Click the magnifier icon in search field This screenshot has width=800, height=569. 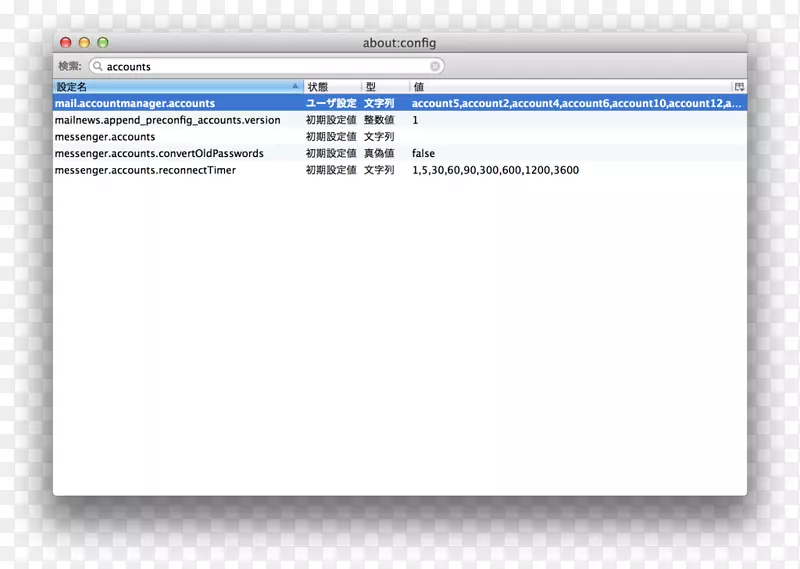click(x=98, y=67)
